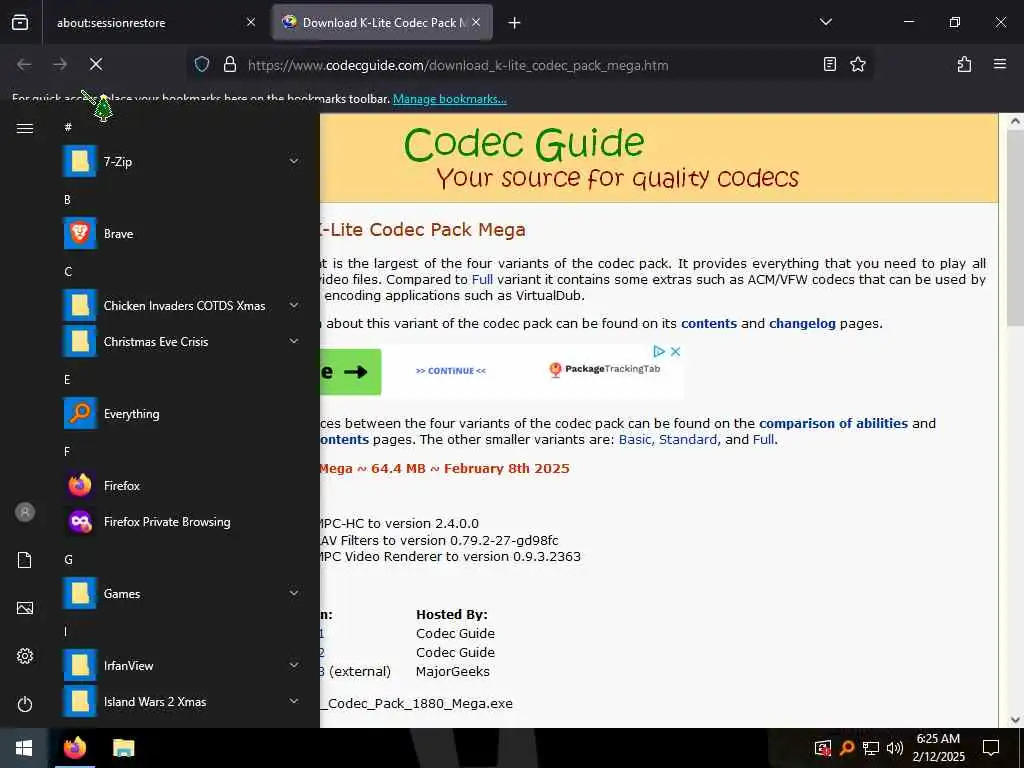1024x768 pixels.
Task: Open Firefox list all tabs dropdown
Action: tap(825, 22)
